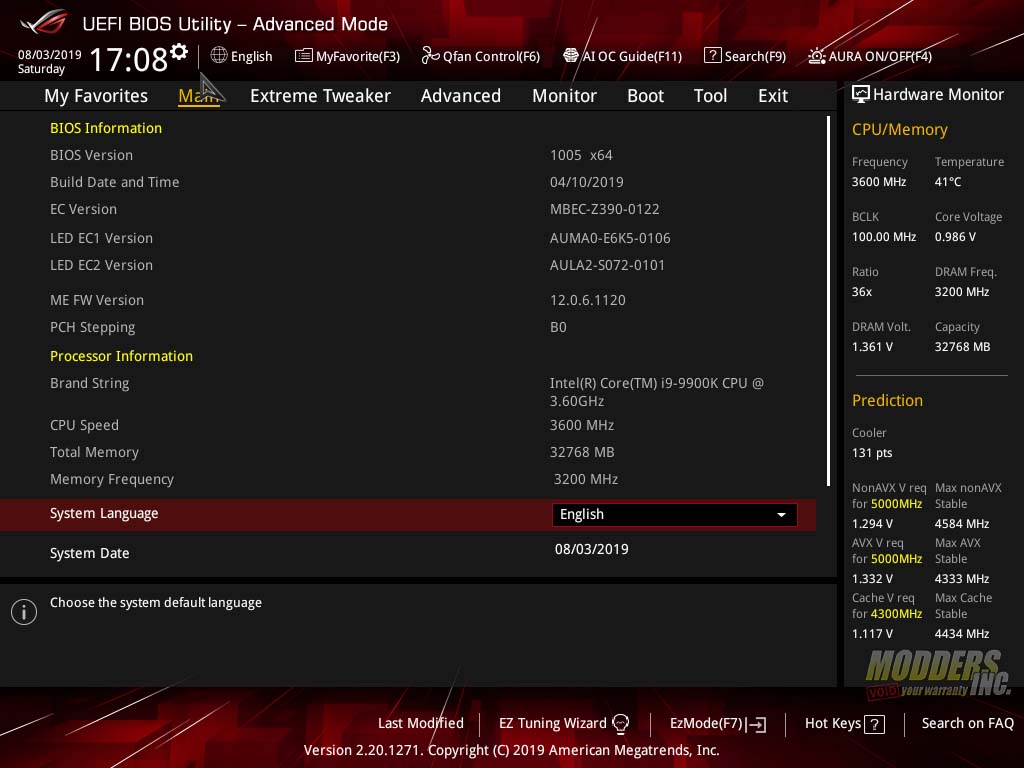Image resolution: width=1024 pixels, height=768 pixels.
Task: Click EC Version value MBEC-Z390-0122
Action: [x=605, y=210]
